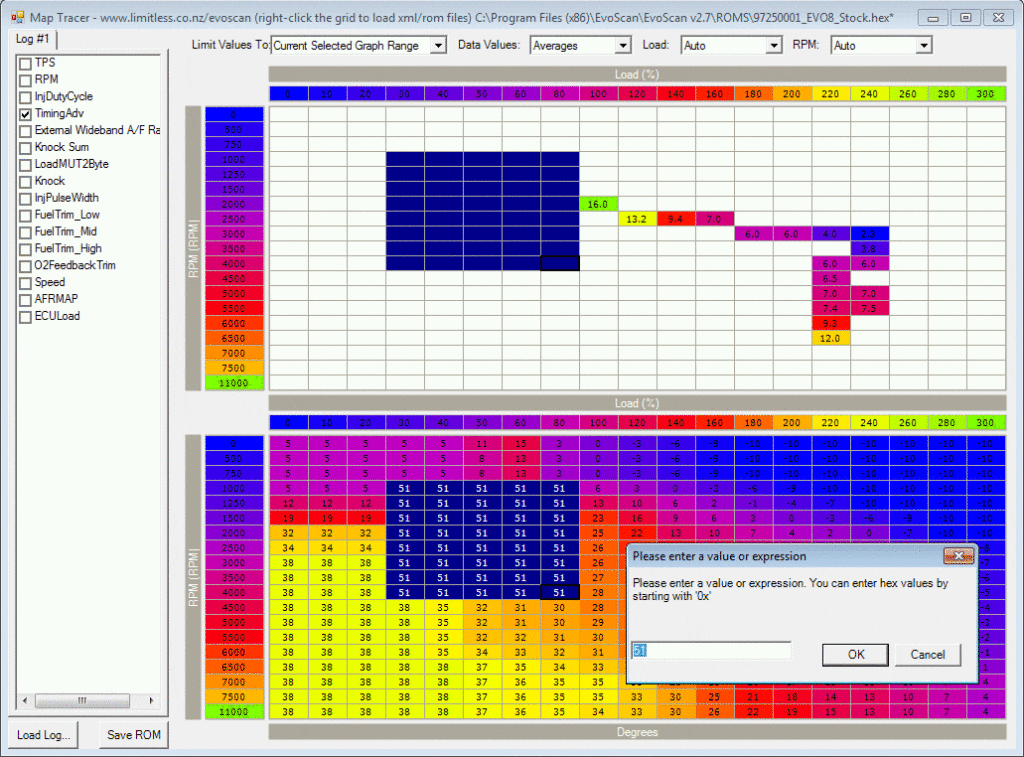
Task: Click the horizontal scrollbar under the log list
Action: (x=82, y=701)
